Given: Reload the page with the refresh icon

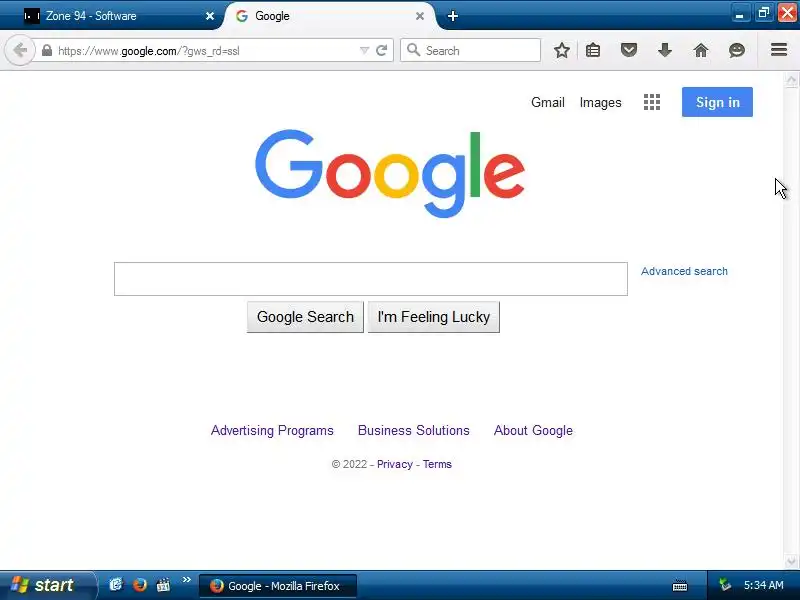Looking at the screenshot, I should pyautogui.click(x=381, y=51).
